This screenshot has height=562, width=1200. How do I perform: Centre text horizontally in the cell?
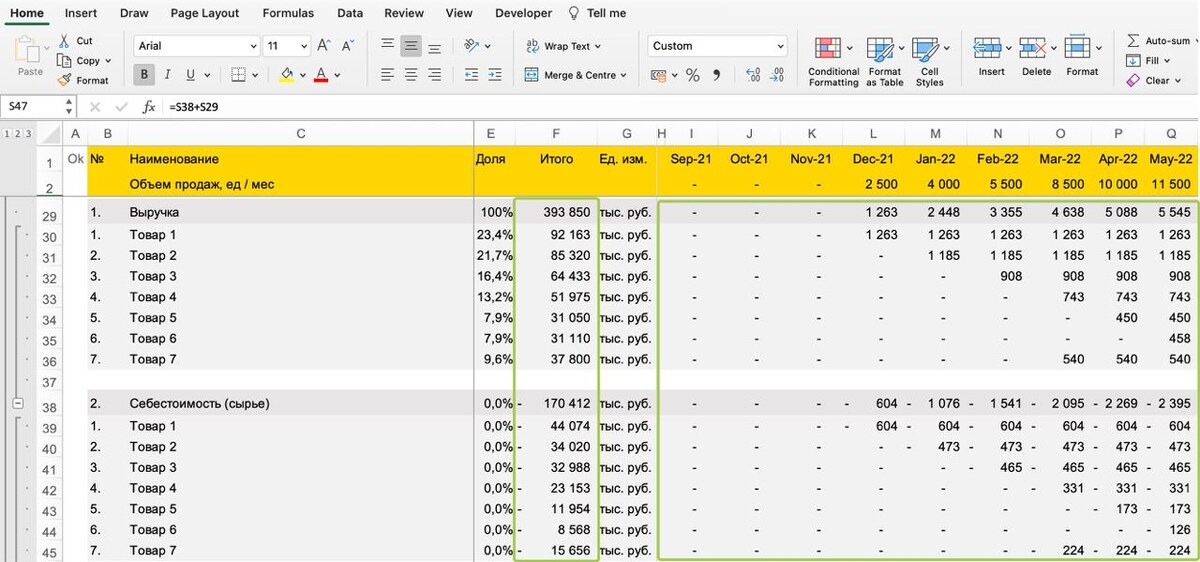tap(410, 75)
